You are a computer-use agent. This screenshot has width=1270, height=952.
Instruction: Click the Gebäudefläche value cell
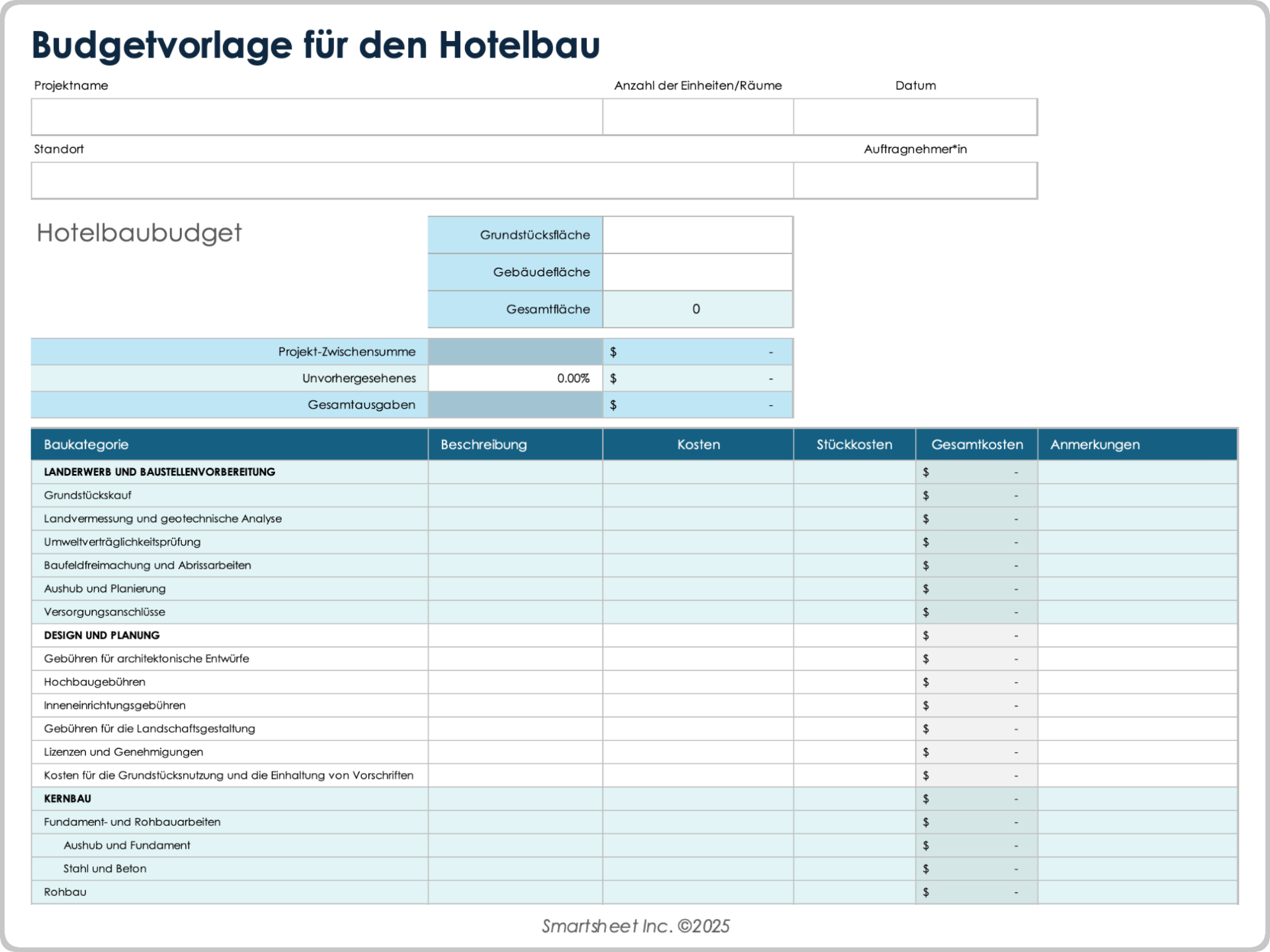click(697, 272)
